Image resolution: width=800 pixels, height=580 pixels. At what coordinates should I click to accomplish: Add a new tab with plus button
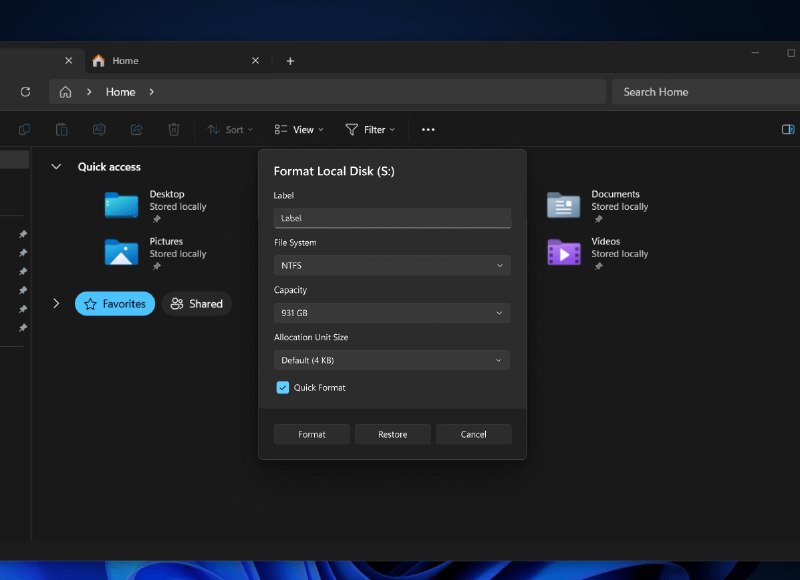[290, 61]
